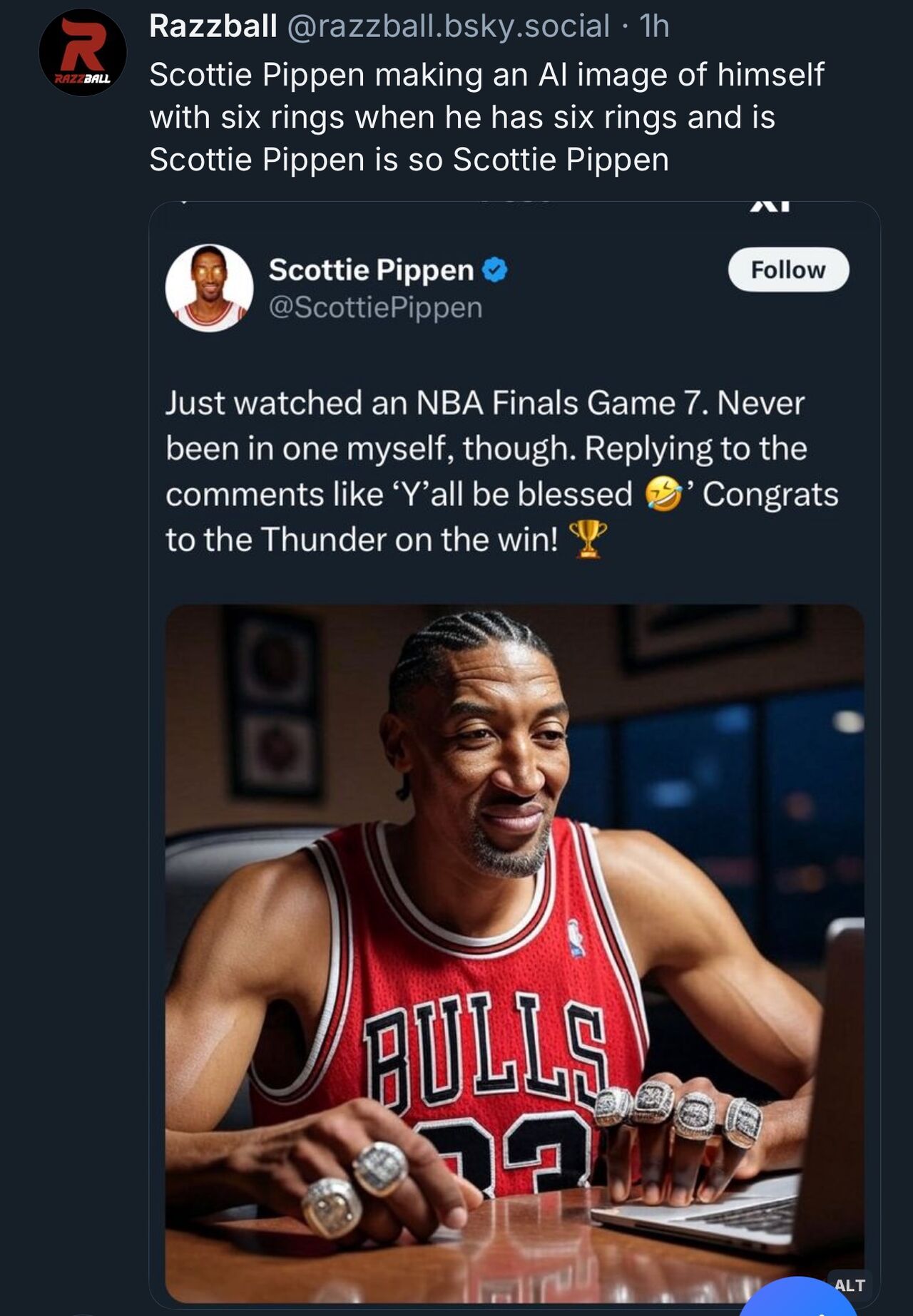The image size is (913, 1316).
Task: Select the @ScottiePippen handle text
Action: (x=376, y=308)
